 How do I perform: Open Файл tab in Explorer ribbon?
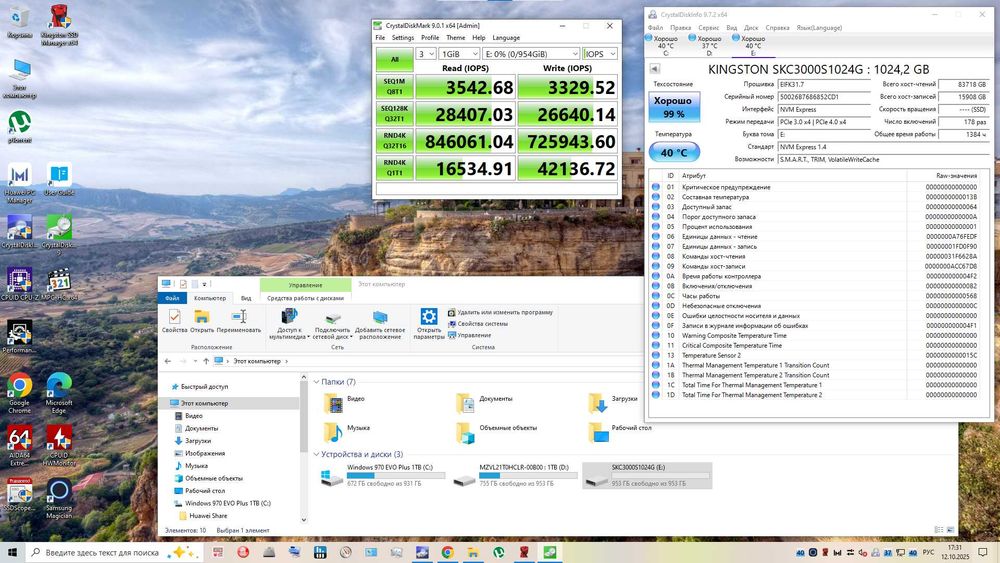click(x=172, y=298)
